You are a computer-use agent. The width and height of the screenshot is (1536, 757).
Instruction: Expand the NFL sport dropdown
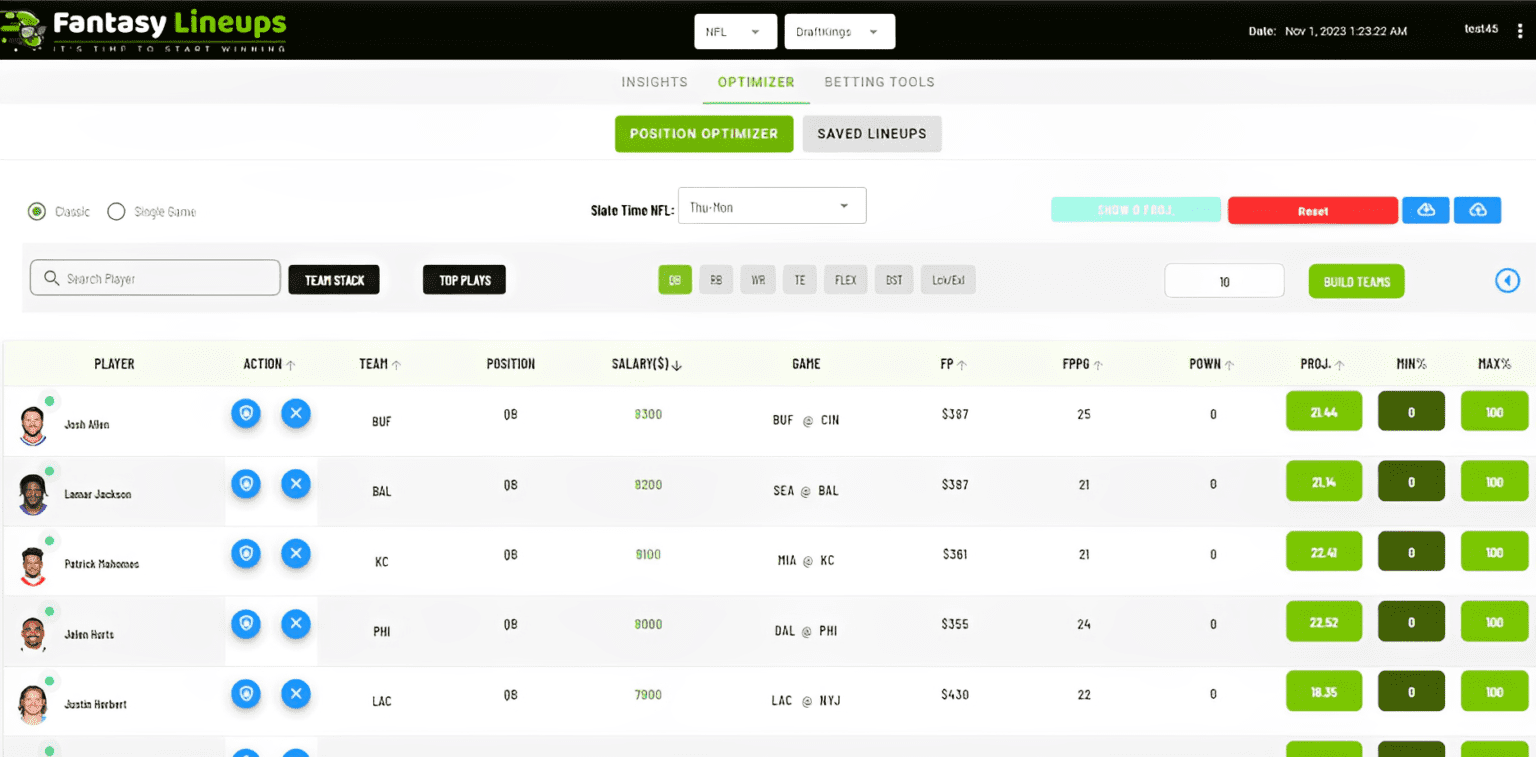[x=735, y=31]
